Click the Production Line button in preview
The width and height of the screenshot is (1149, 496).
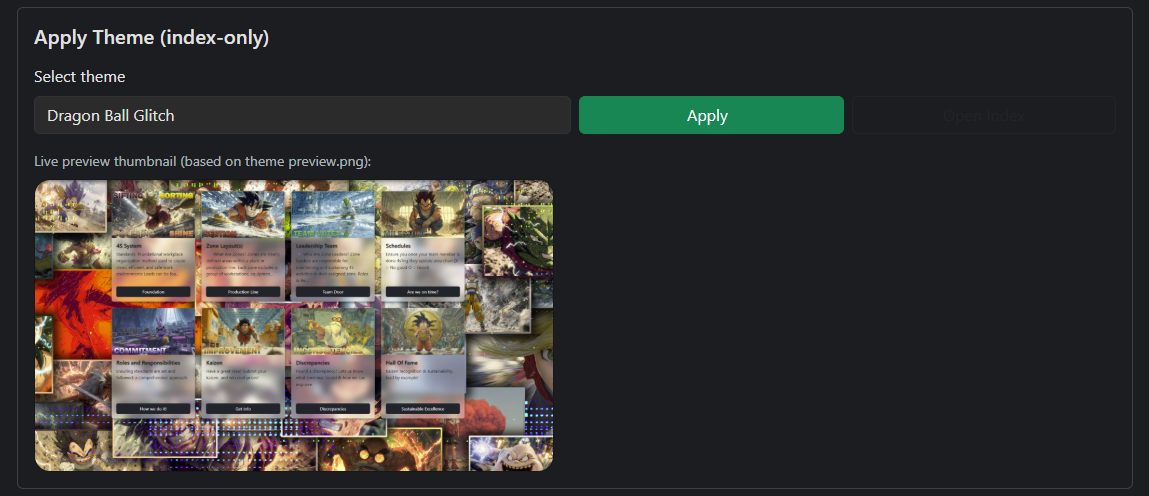[x=243, y=292]
